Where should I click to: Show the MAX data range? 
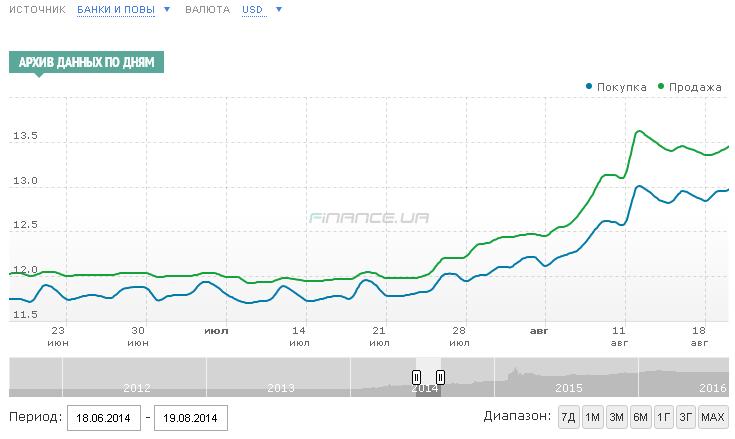pos(713,417)
